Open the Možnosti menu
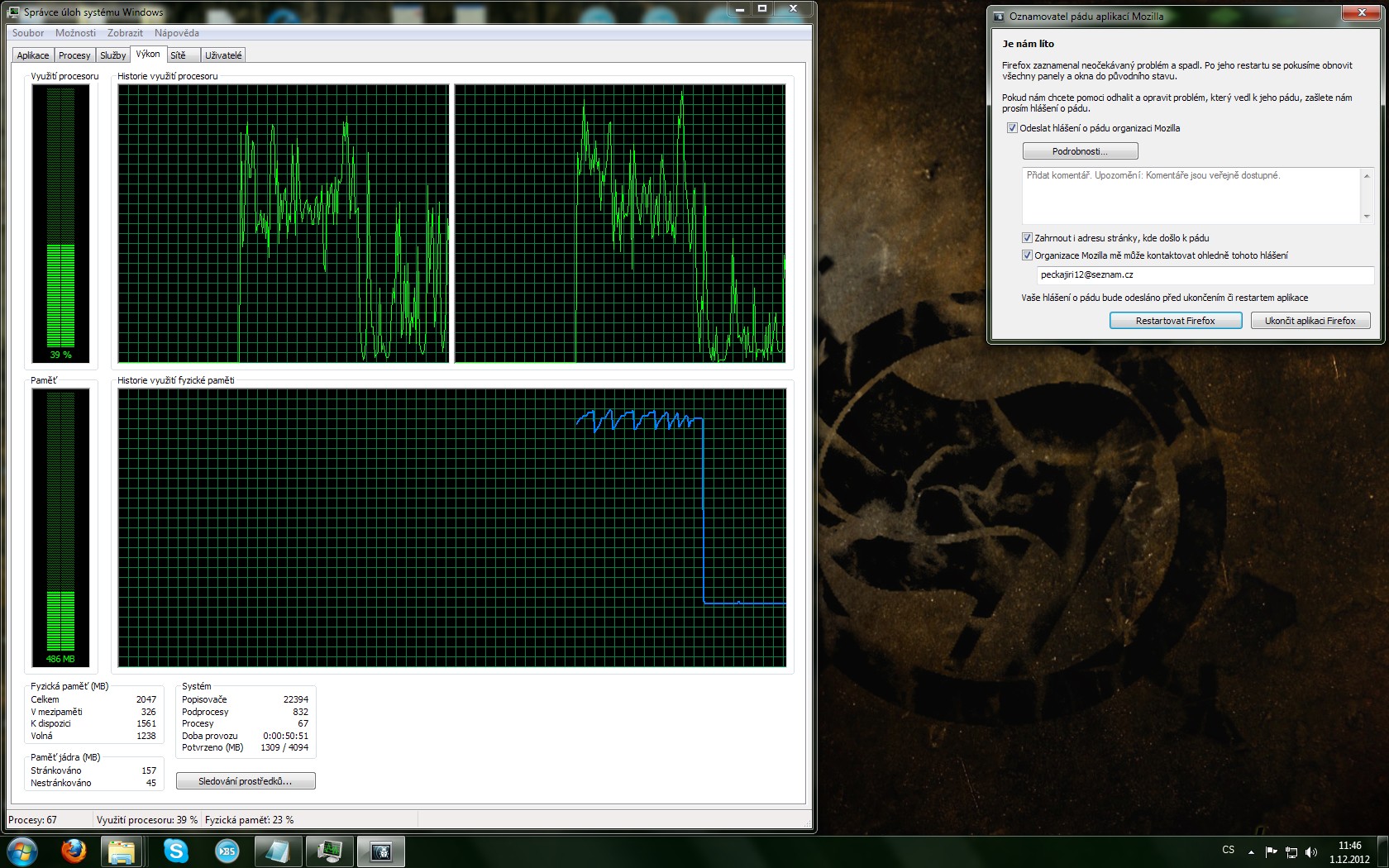Image resolution: width=1389 pixels, height=868 pixels. coord(75,33)
